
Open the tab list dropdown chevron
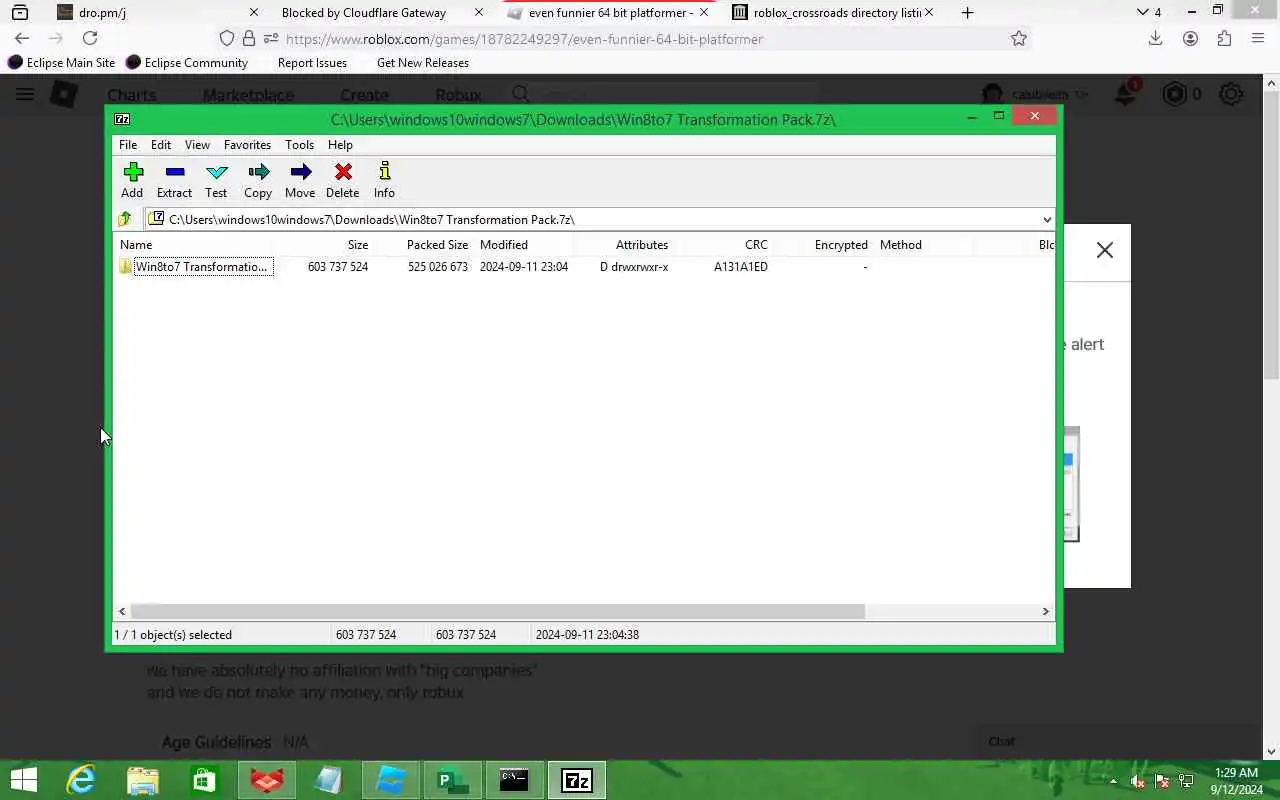click(1143, 12)
